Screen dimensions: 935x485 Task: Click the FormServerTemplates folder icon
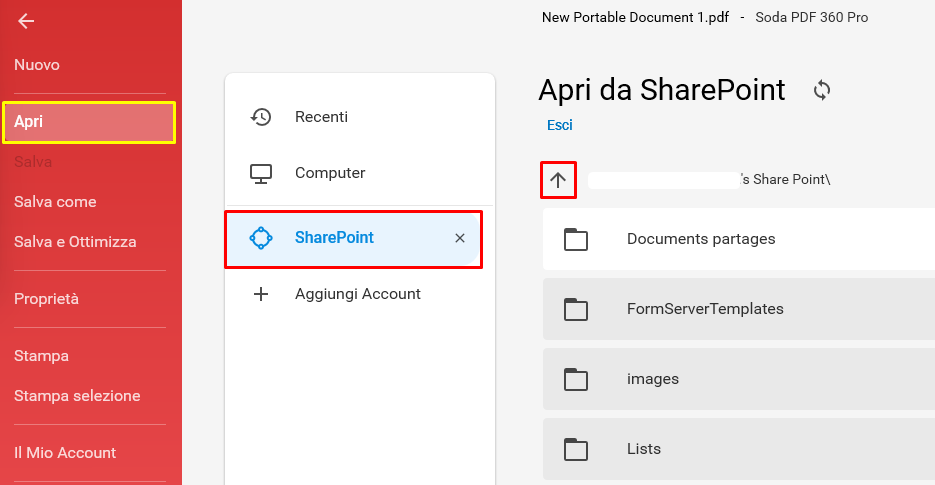click(x=576, y=309)
